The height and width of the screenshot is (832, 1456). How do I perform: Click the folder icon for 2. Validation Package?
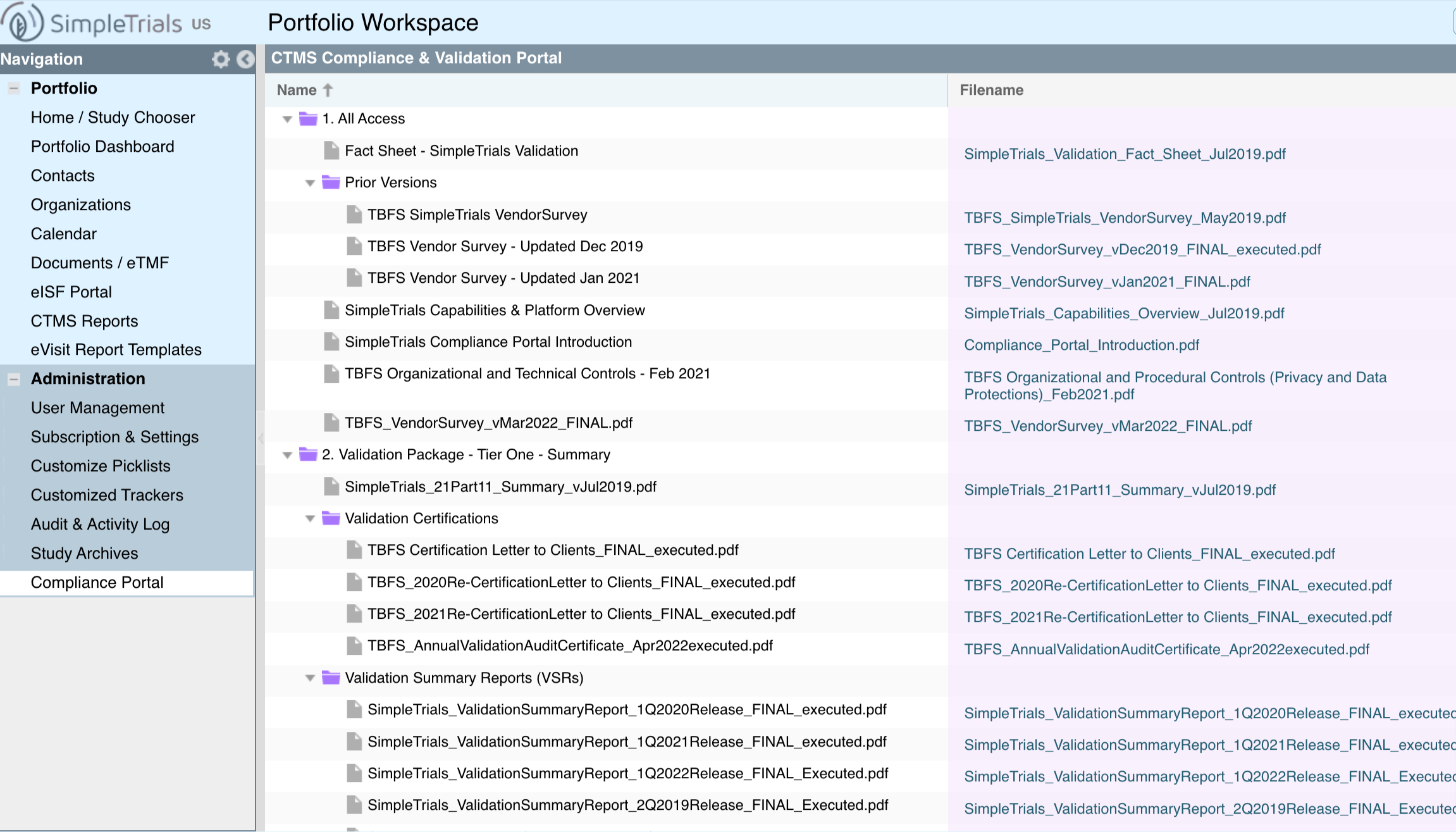(x=308, y=454)
